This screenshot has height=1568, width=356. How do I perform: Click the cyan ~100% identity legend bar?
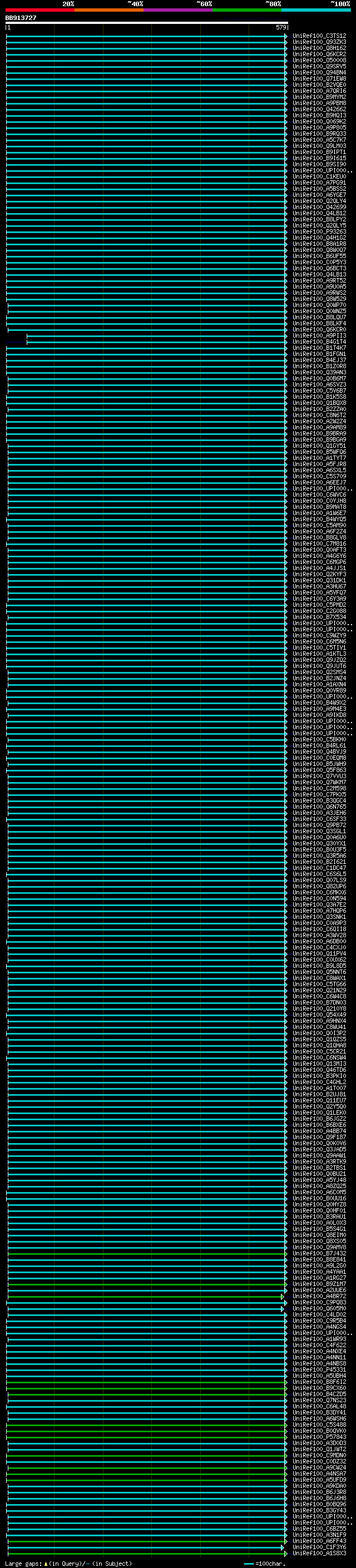click(316, 10)
